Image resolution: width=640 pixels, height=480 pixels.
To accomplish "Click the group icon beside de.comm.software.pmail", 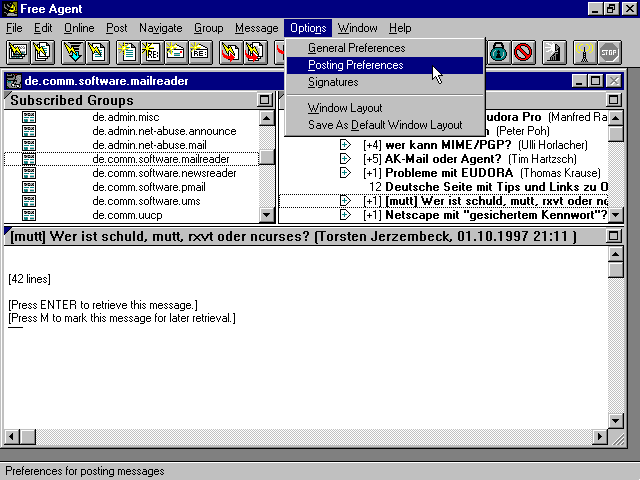I will tap(29, 187).
